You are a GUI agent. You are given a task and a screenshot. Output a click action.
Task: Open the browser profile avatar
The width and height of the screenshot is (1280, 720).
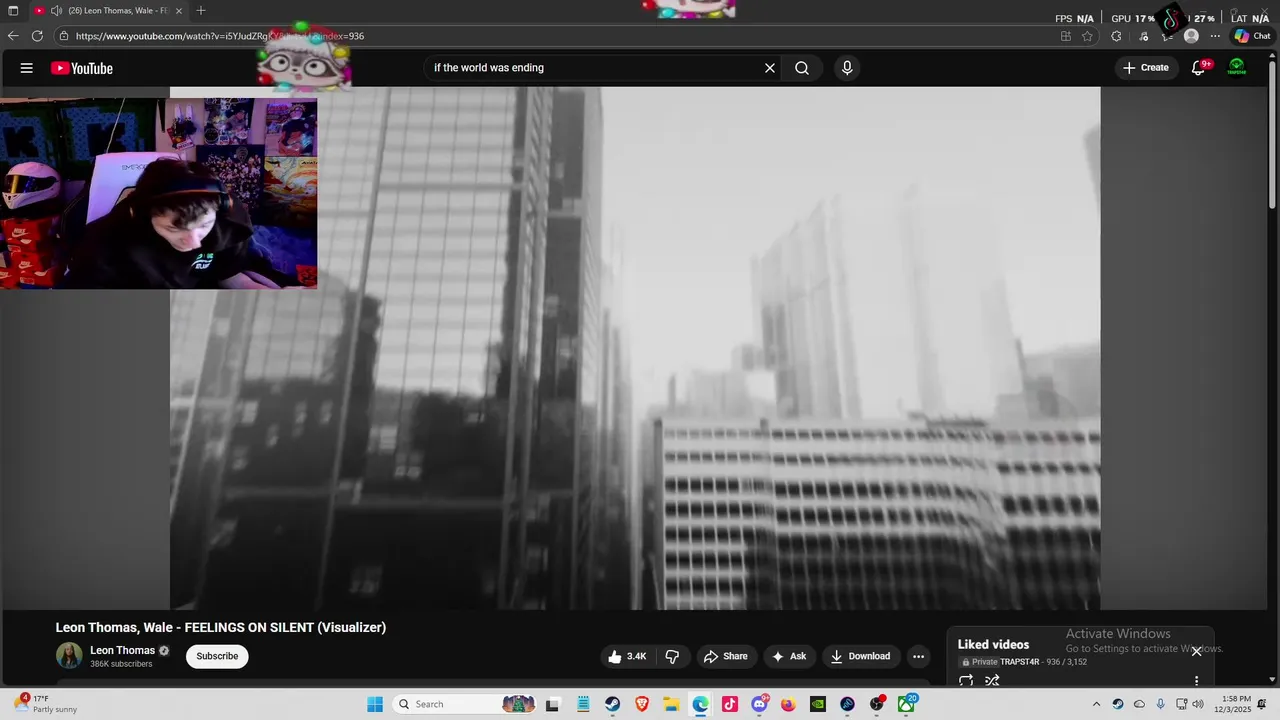1191,36
